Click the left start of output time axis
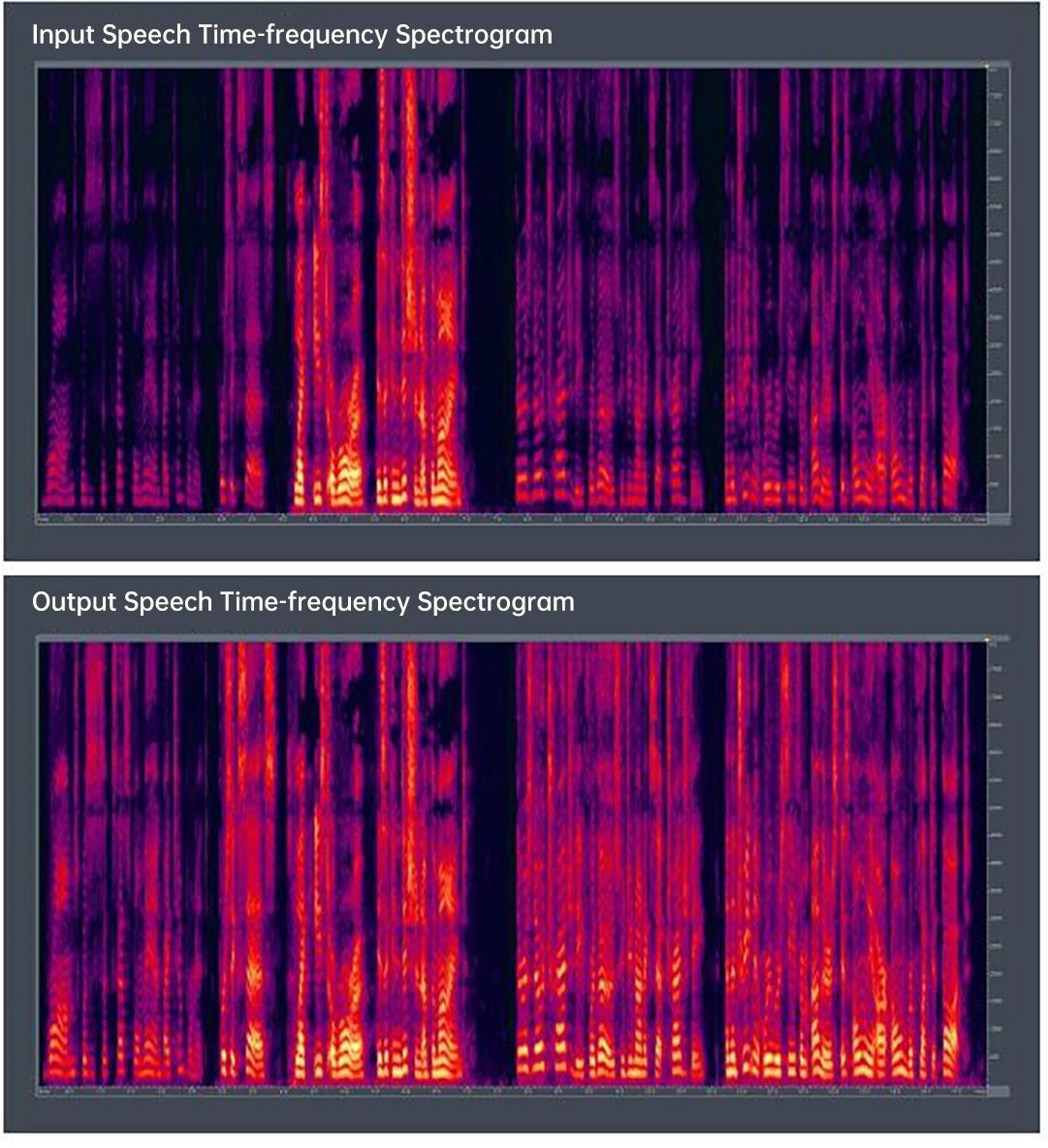 click(43, 1091)
